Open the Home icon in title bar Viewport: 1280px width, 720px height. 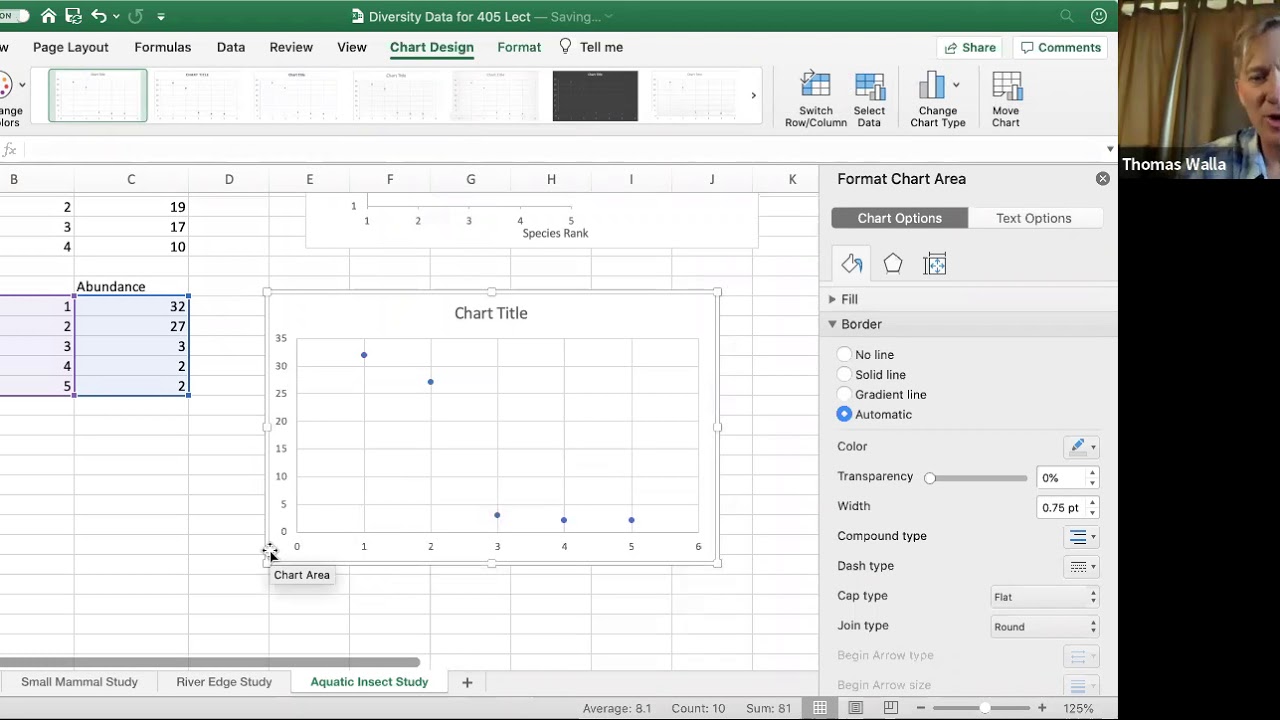point(48,16)
